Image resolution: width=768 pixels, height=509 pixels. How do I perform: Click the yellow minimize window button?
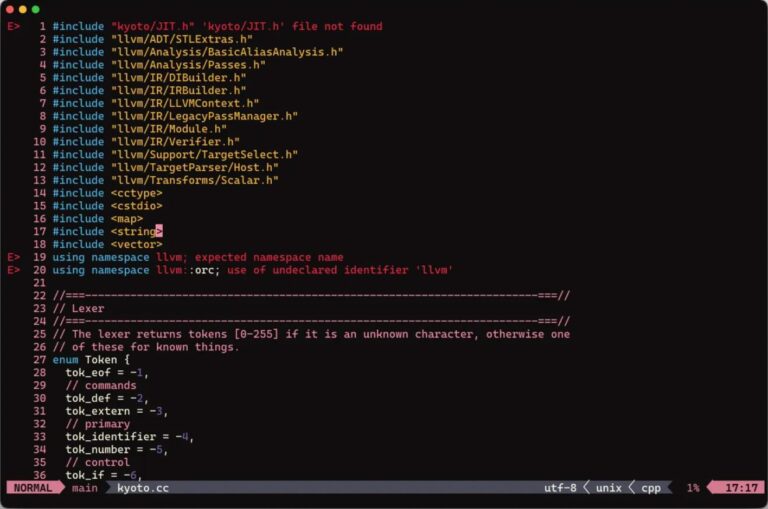(x=23, y=9)
